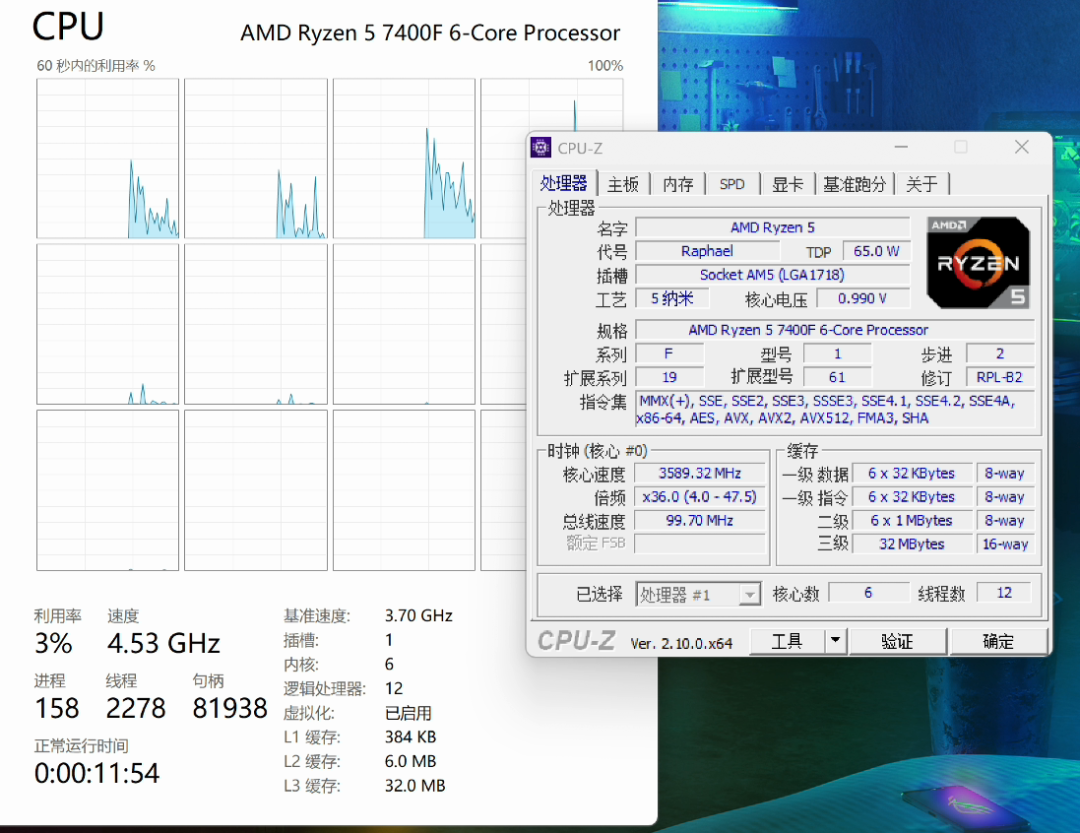The width and height of the screenshot is (1080, 833).
Task: Click the 一级 指令 cache size value
Action: [911, 497]
